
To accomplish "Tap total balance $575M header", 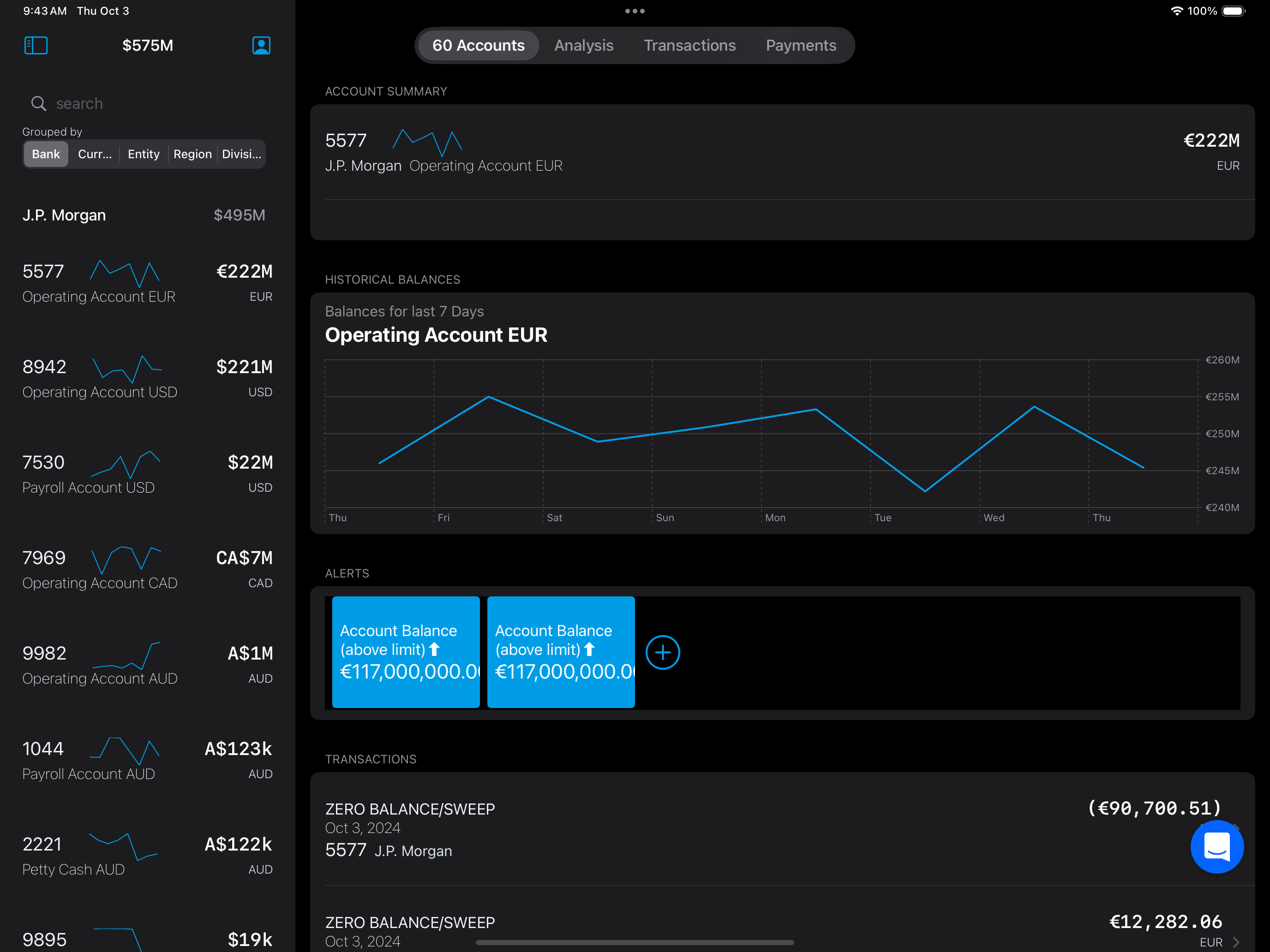I will tap(148, 45).
